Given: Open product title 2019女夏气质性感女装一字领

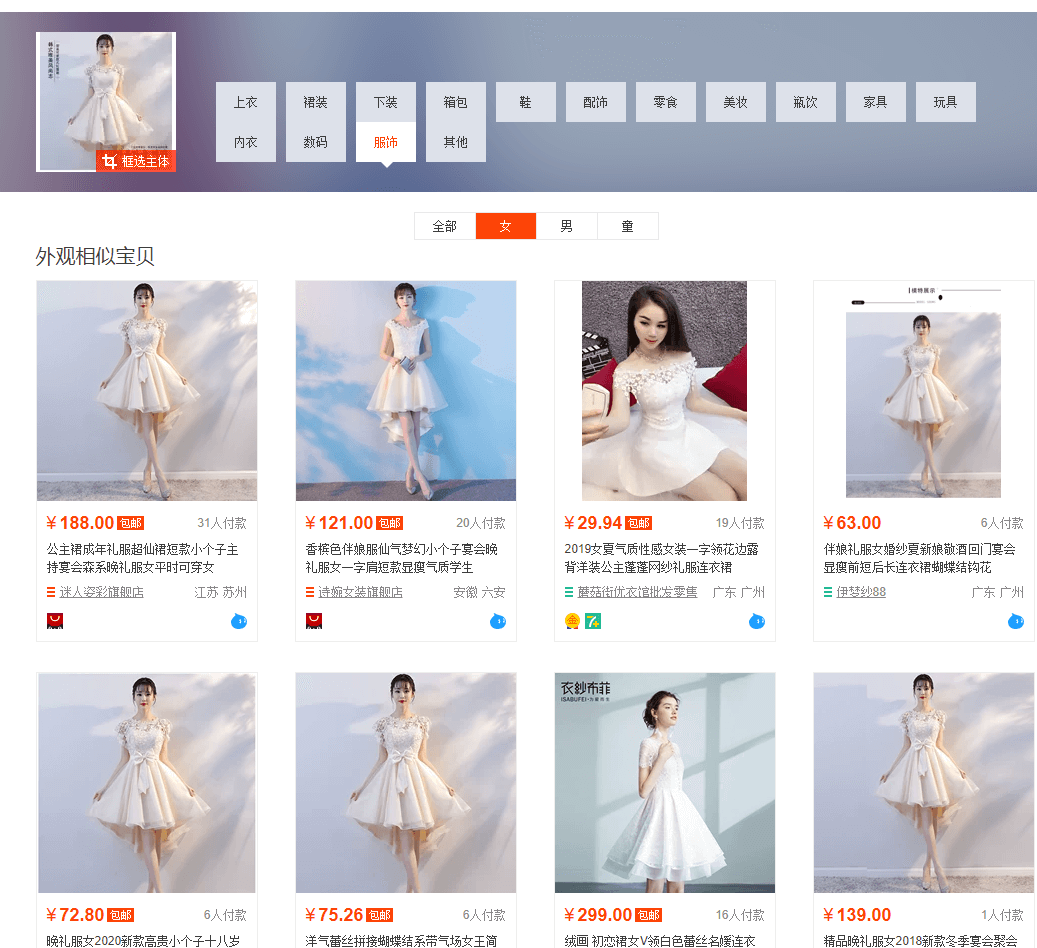Looking at the screenshot, I should coord(661,558).
